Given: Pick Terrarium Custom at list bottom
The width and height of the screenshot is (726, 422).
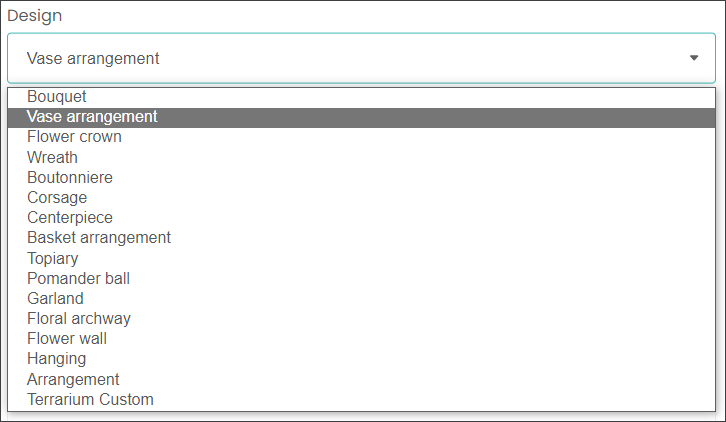Looking at the screenshot, I should pos(362,400).
